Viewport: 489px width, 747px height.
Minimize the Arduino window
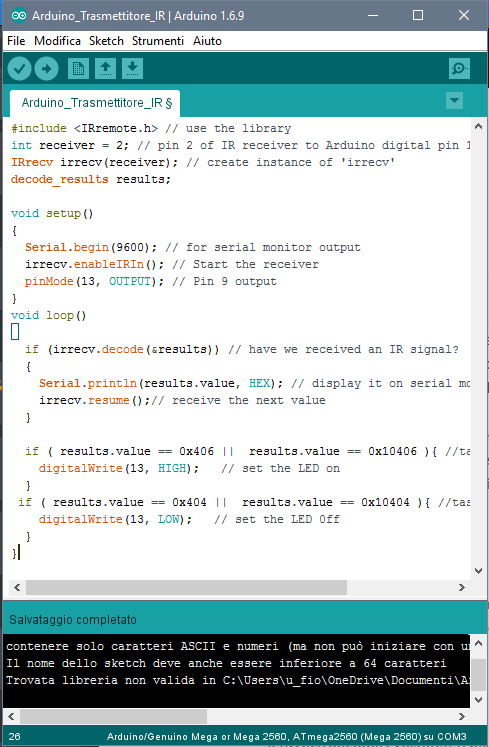pos(373,16)
